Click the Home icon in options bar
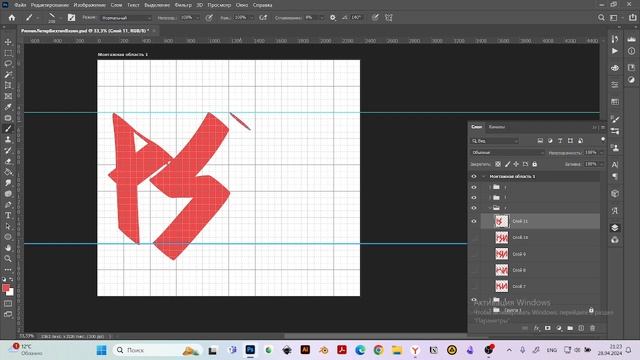 click(12, 18)
